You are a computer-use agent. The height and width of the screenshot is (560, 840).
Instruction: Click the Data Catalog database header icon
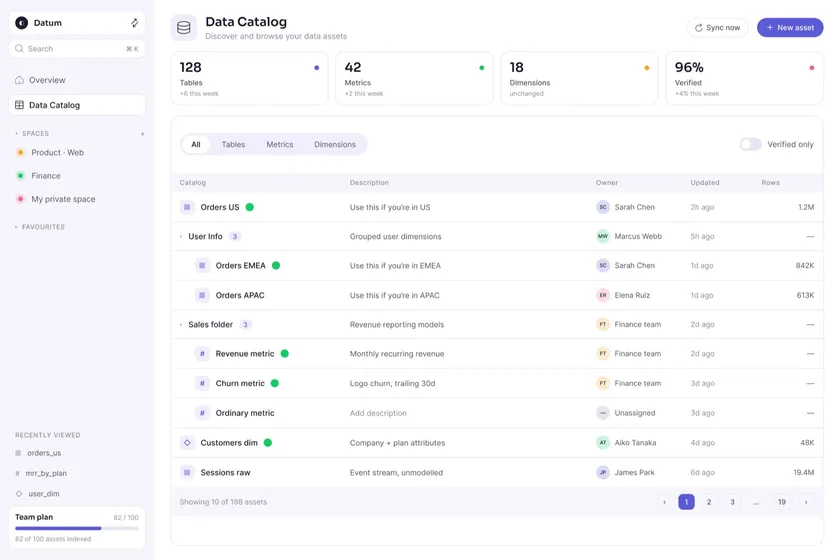184,28
